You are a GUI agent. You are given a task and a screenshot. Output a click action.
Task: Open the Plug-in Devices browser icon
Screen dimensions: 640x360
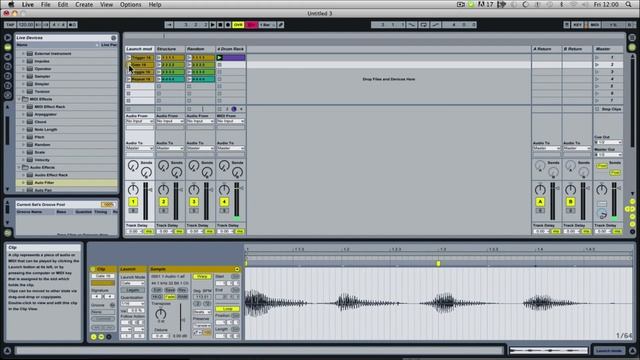[7, 57]
